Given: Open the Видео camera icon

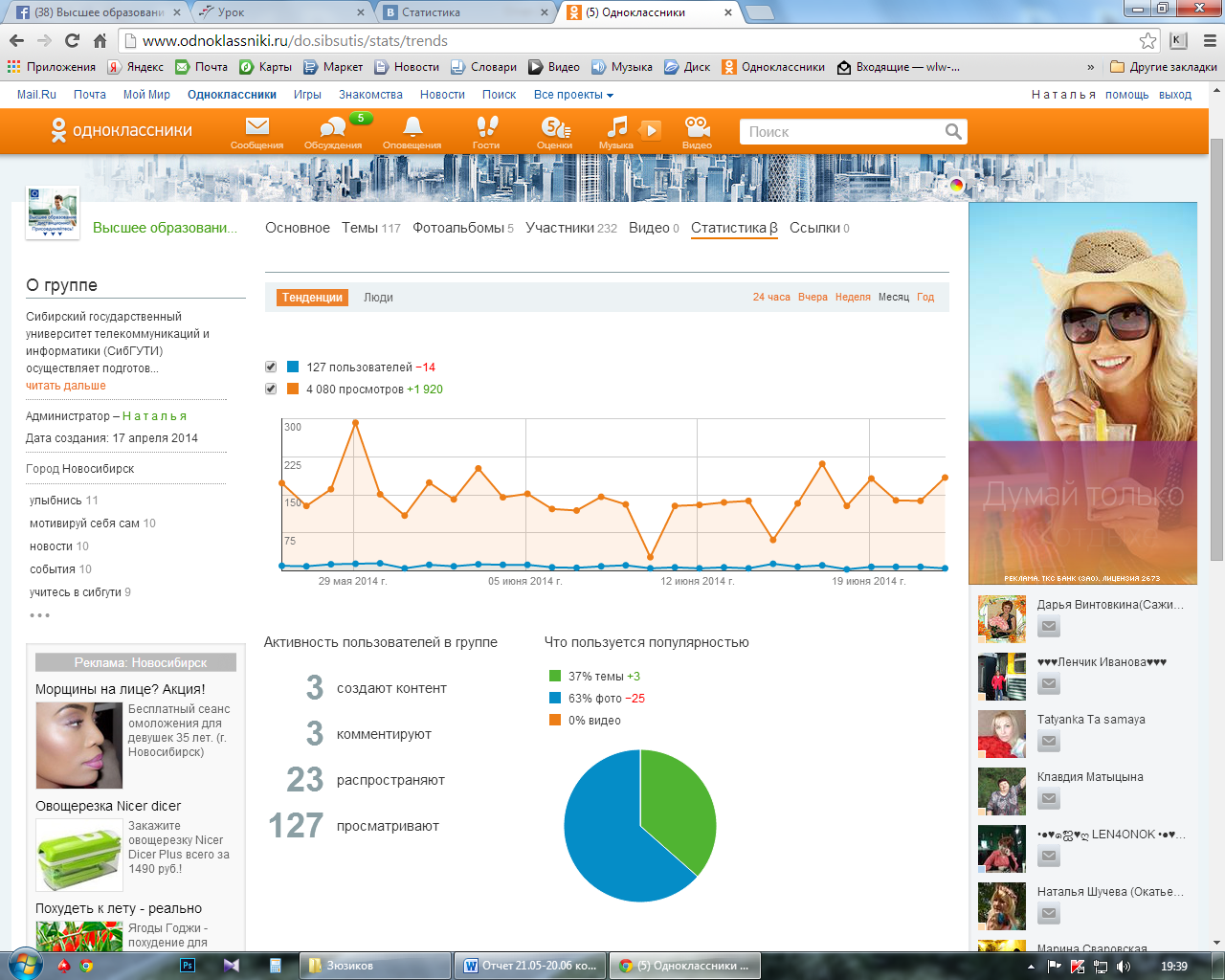Looking at the screenshot, I should point(697,127).
